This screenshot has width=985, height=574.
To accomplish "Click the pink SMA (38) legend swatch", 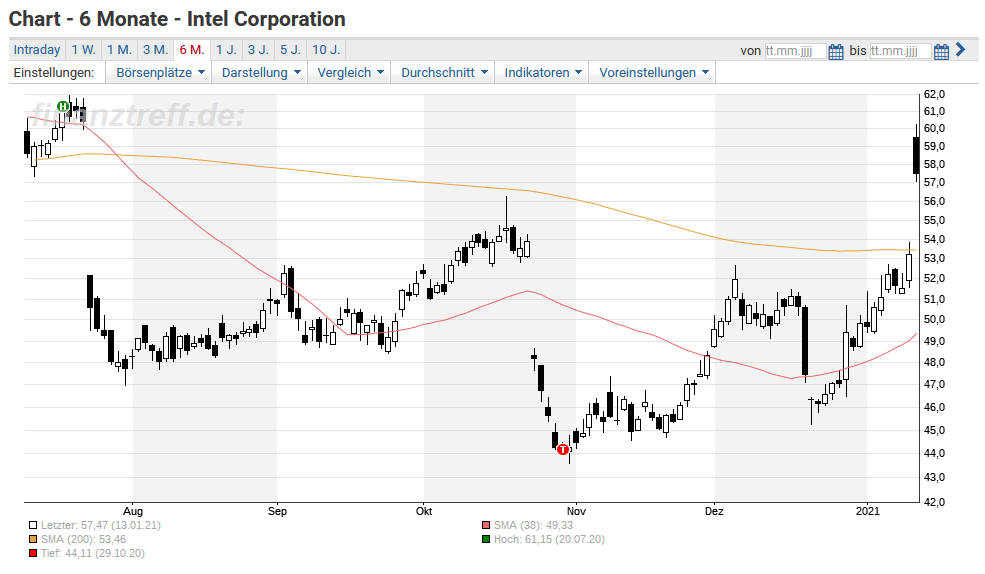I will 486,525.
